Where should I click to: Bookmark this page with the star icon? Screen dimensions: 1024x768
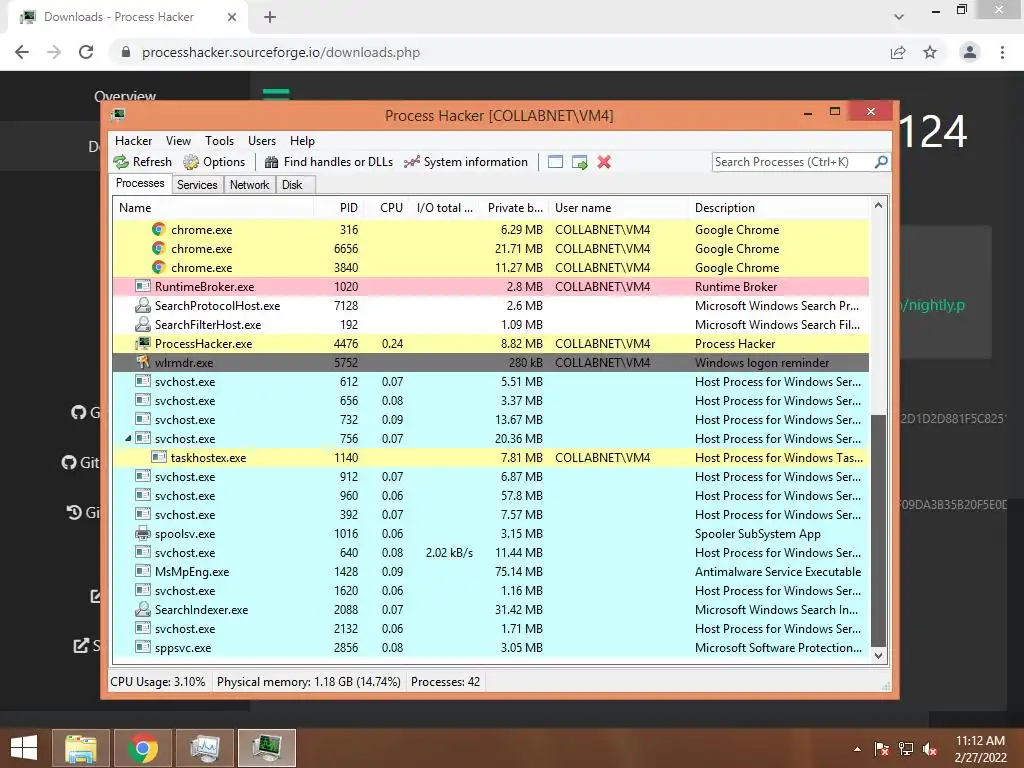pyautogui.click(x=930, y=52)
